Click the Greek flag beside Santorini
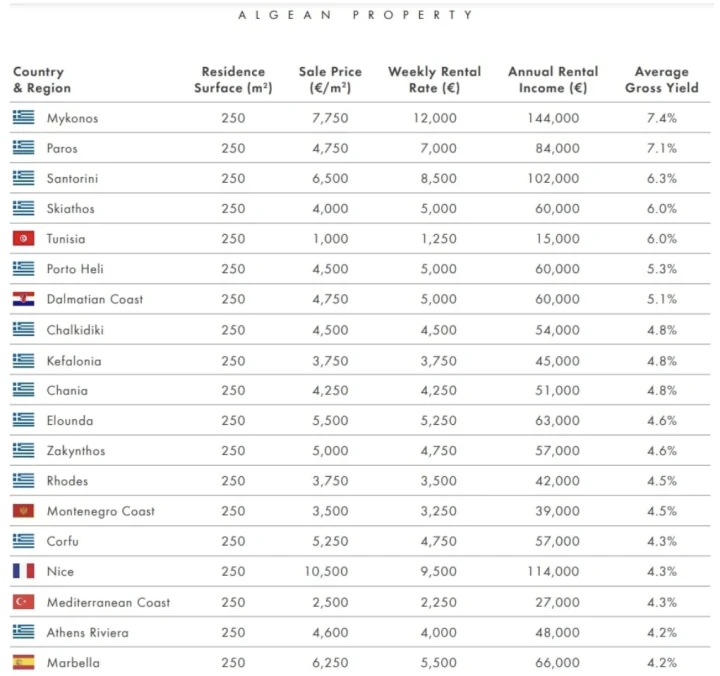720x676 pixels. point(23,178)
